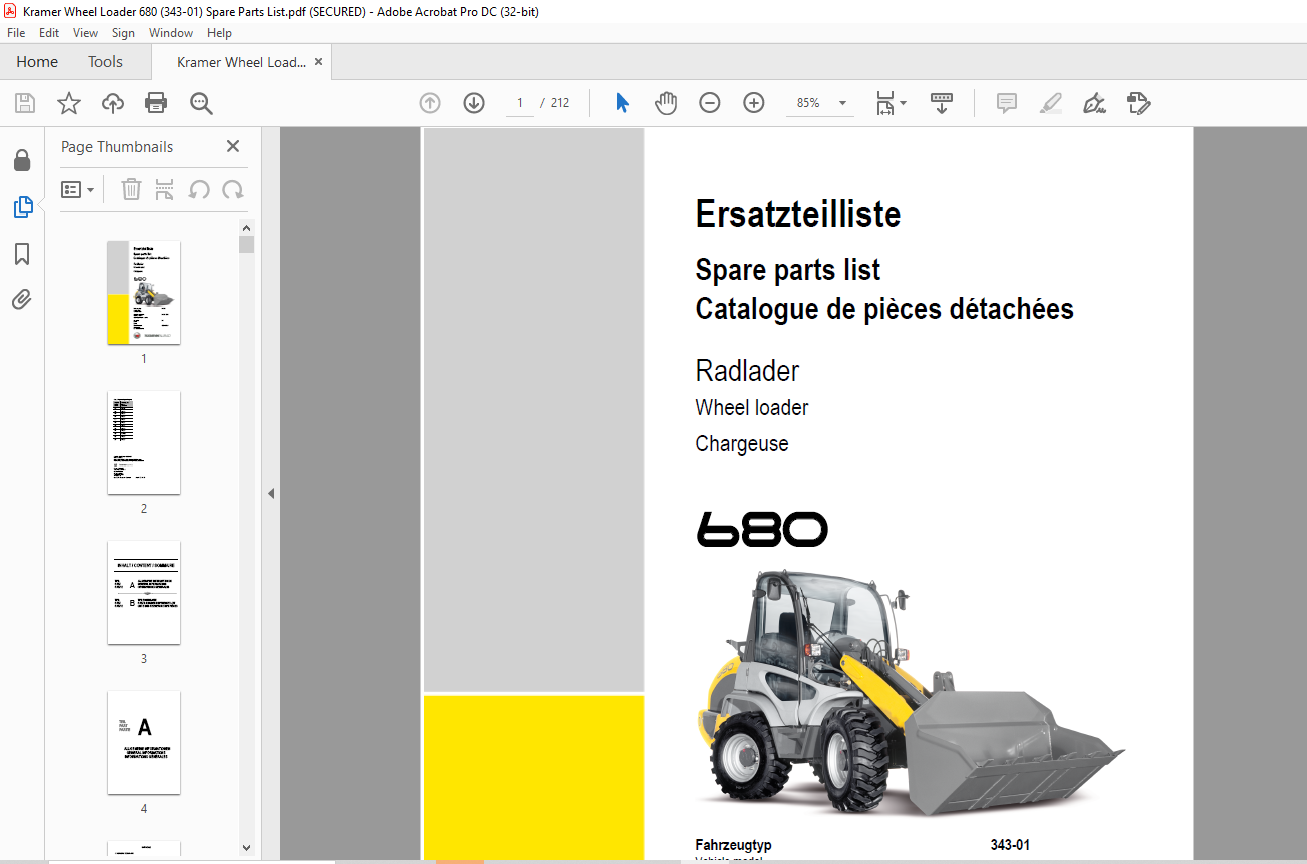The height and width of the screenshot is (864, 1307).
Task: Open the File menu
Action: point(16,33)
